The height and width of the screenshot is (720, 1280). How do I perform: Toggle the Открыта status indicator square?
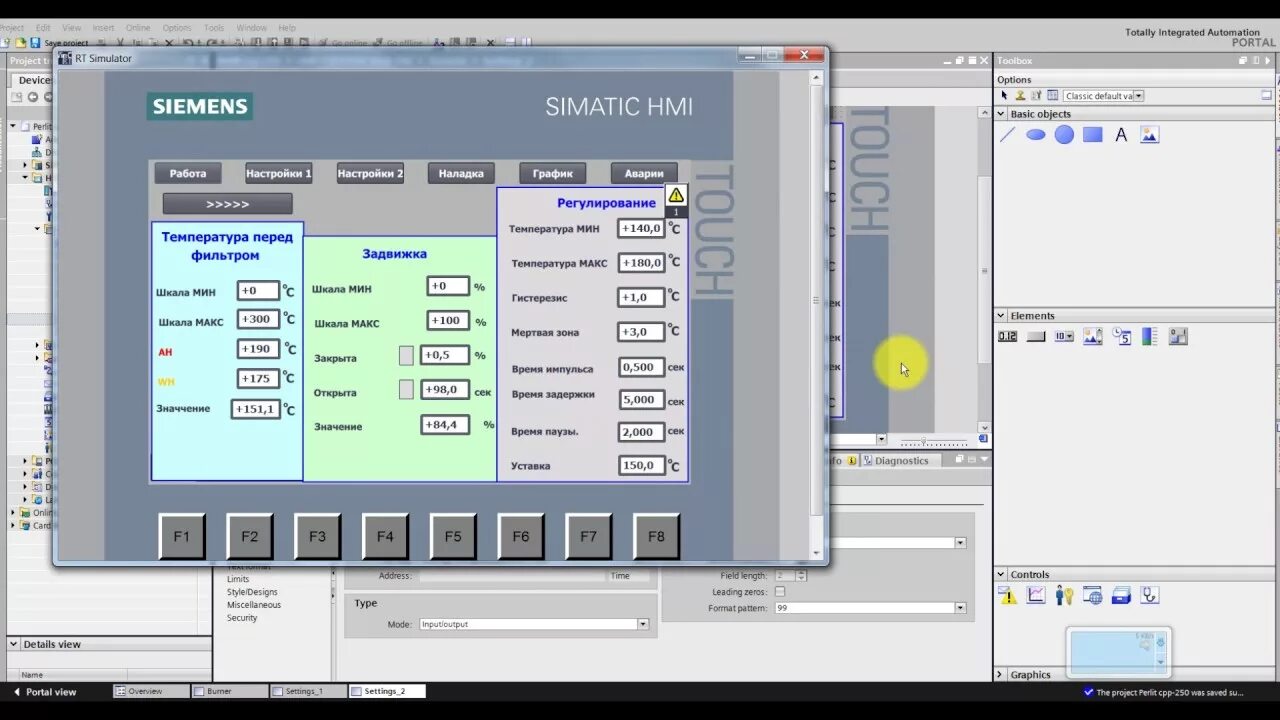point(406,389)
